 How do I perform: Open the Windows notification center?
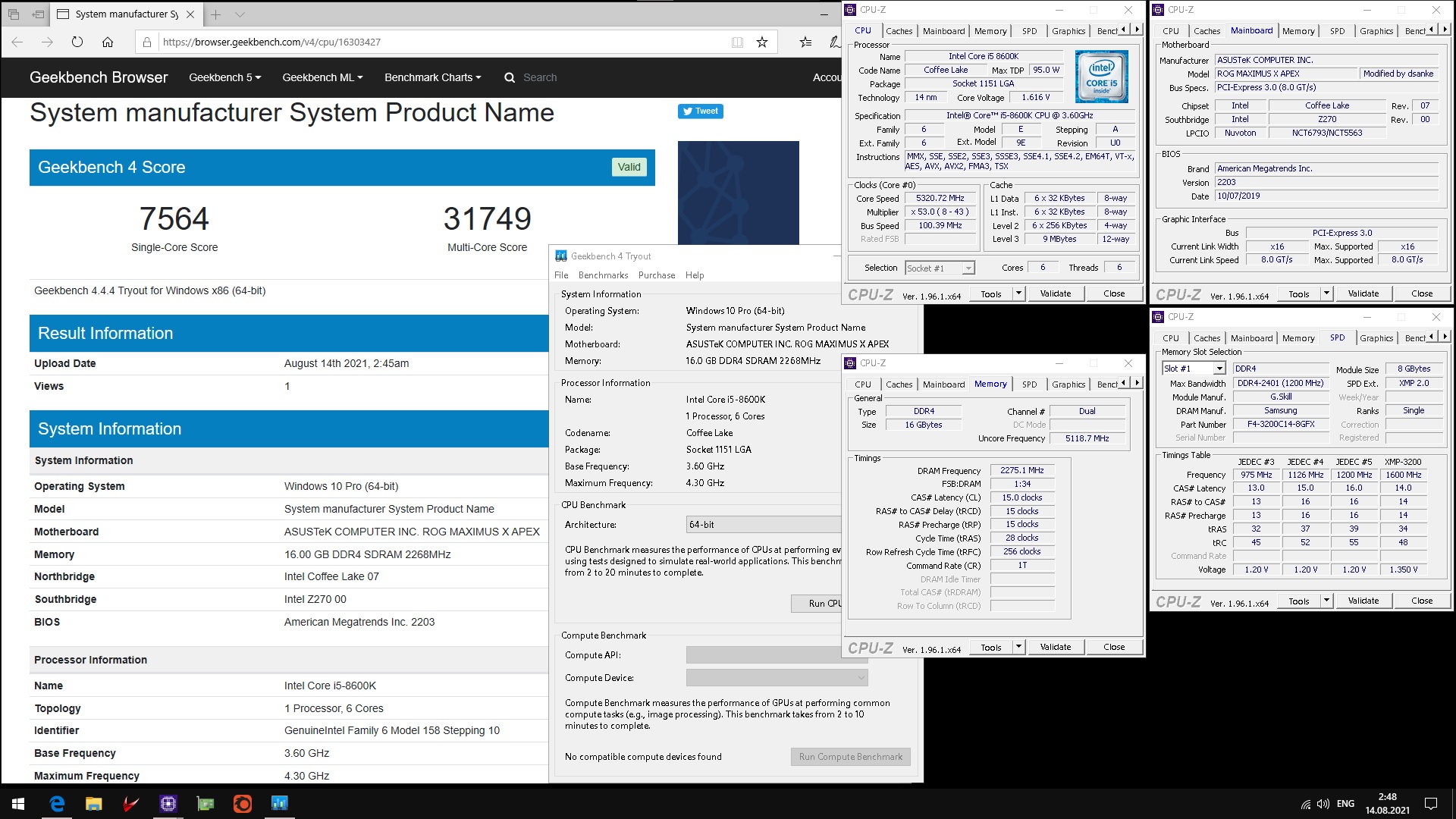coord(1431,804)
